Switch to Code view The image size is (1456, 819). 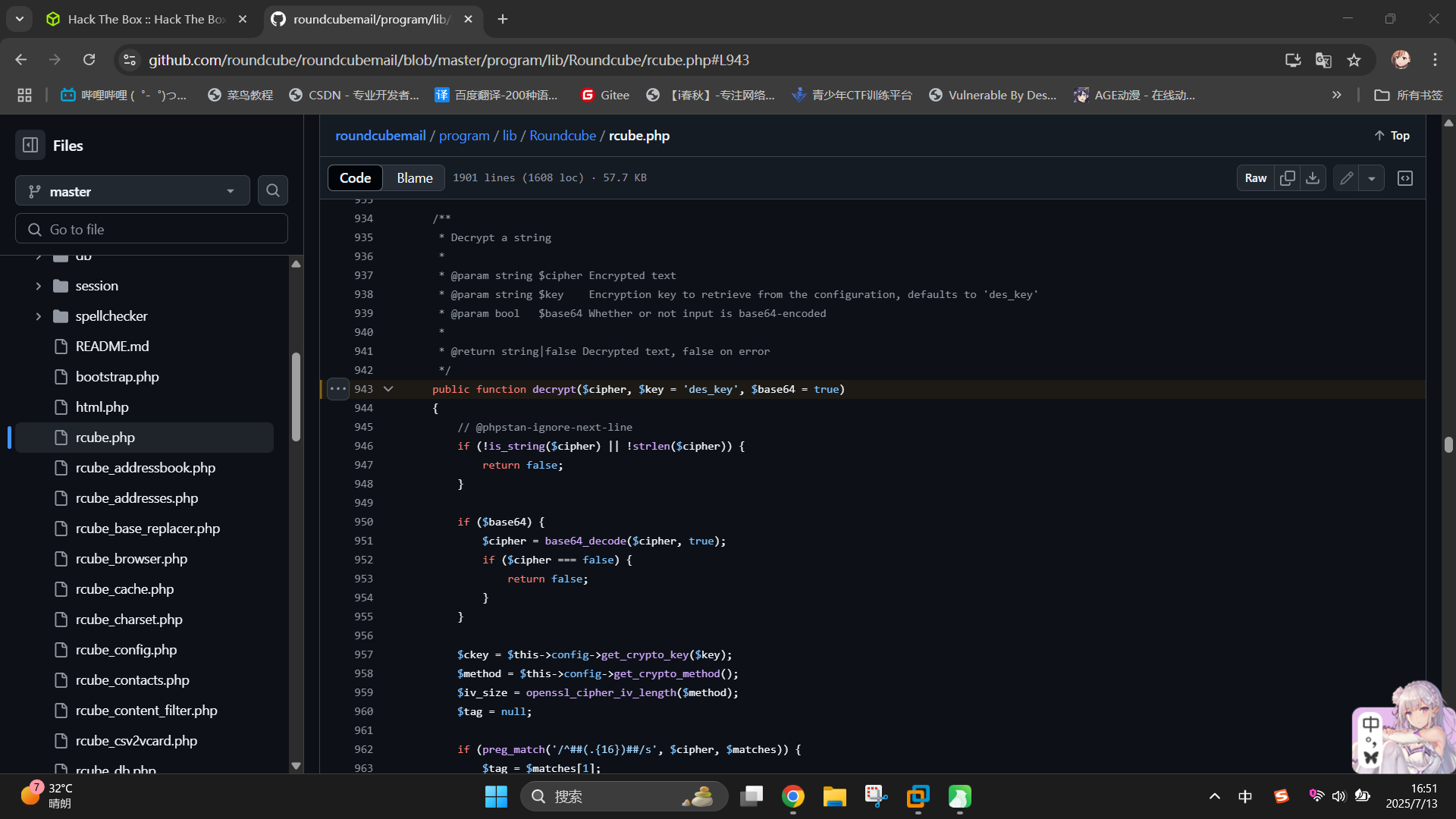(x=355, y=178)
